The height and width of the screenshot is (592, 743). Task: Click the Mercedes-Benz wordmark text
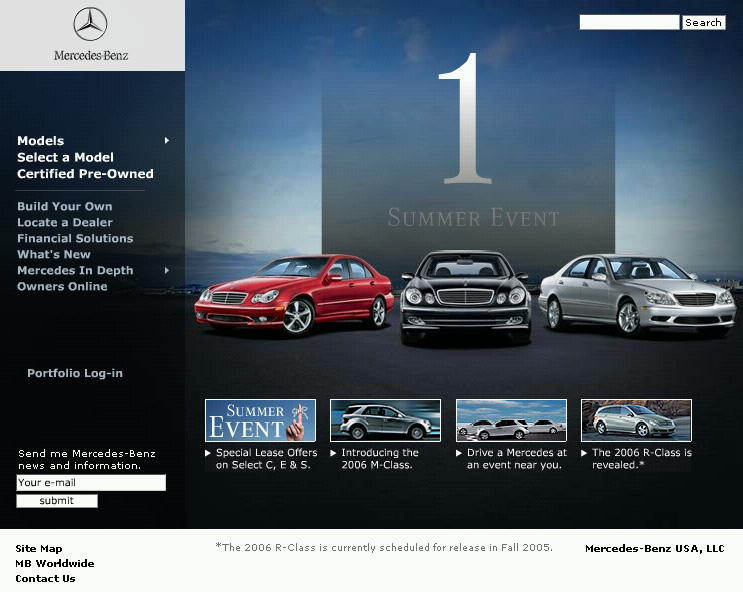pos(91,55)
